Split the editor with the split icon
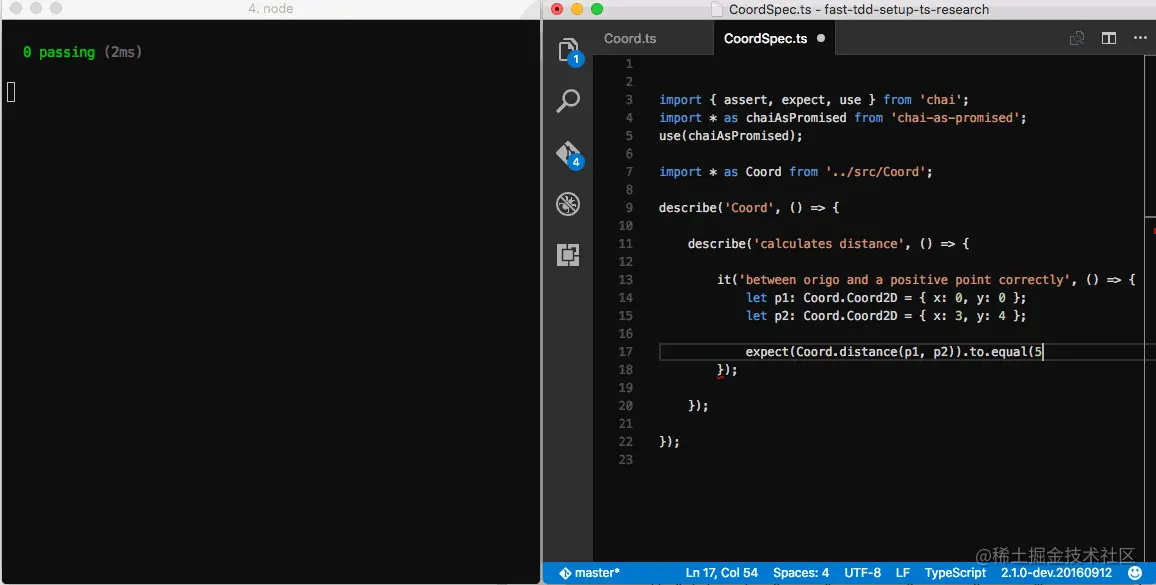The width and height of the screenshot is (1156, 585). (x=1109, y=38)
